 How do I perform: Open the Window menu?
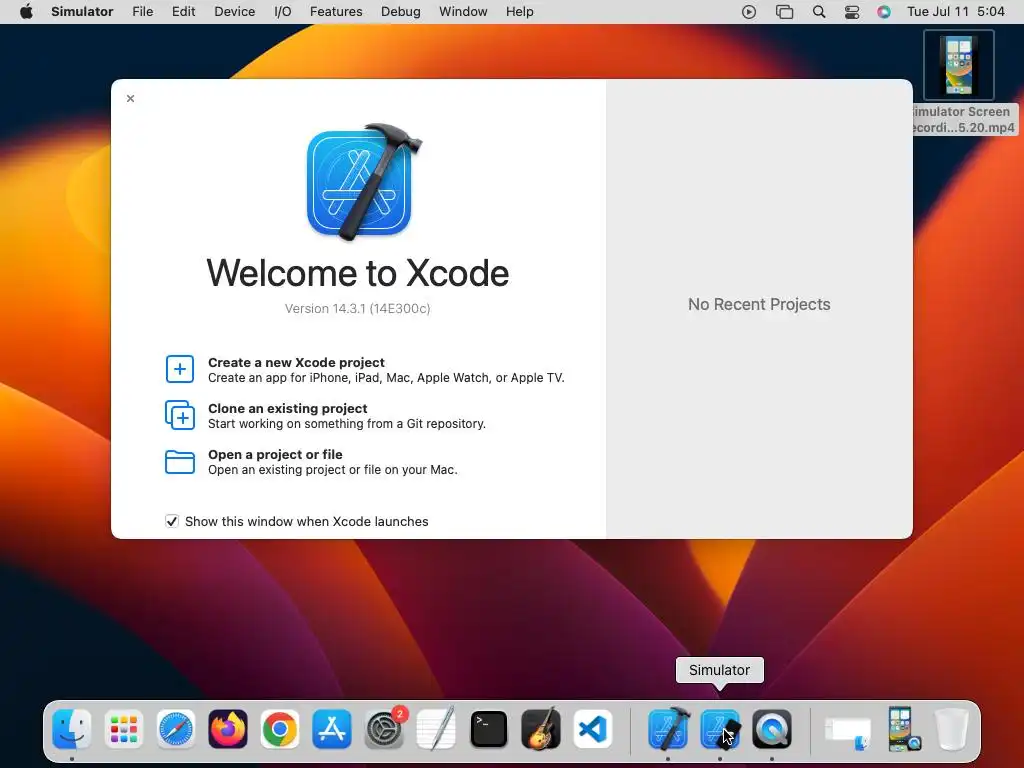tap(463, 12)
